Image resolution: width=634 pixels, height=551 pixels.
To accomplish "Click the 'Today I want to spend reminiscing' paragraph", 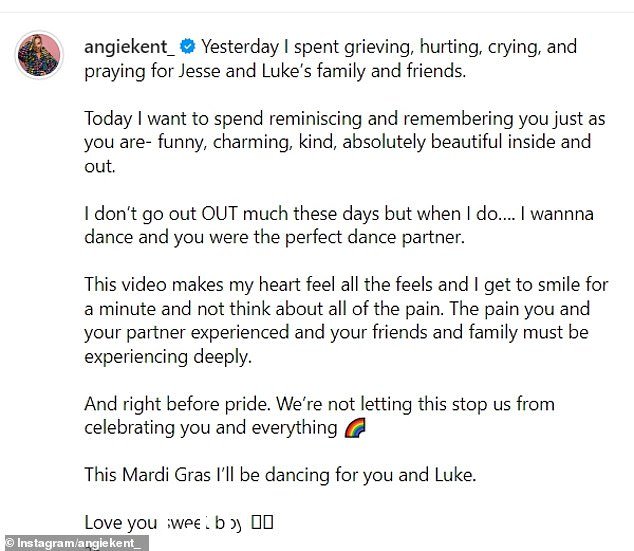I will (x=345, y=142).
